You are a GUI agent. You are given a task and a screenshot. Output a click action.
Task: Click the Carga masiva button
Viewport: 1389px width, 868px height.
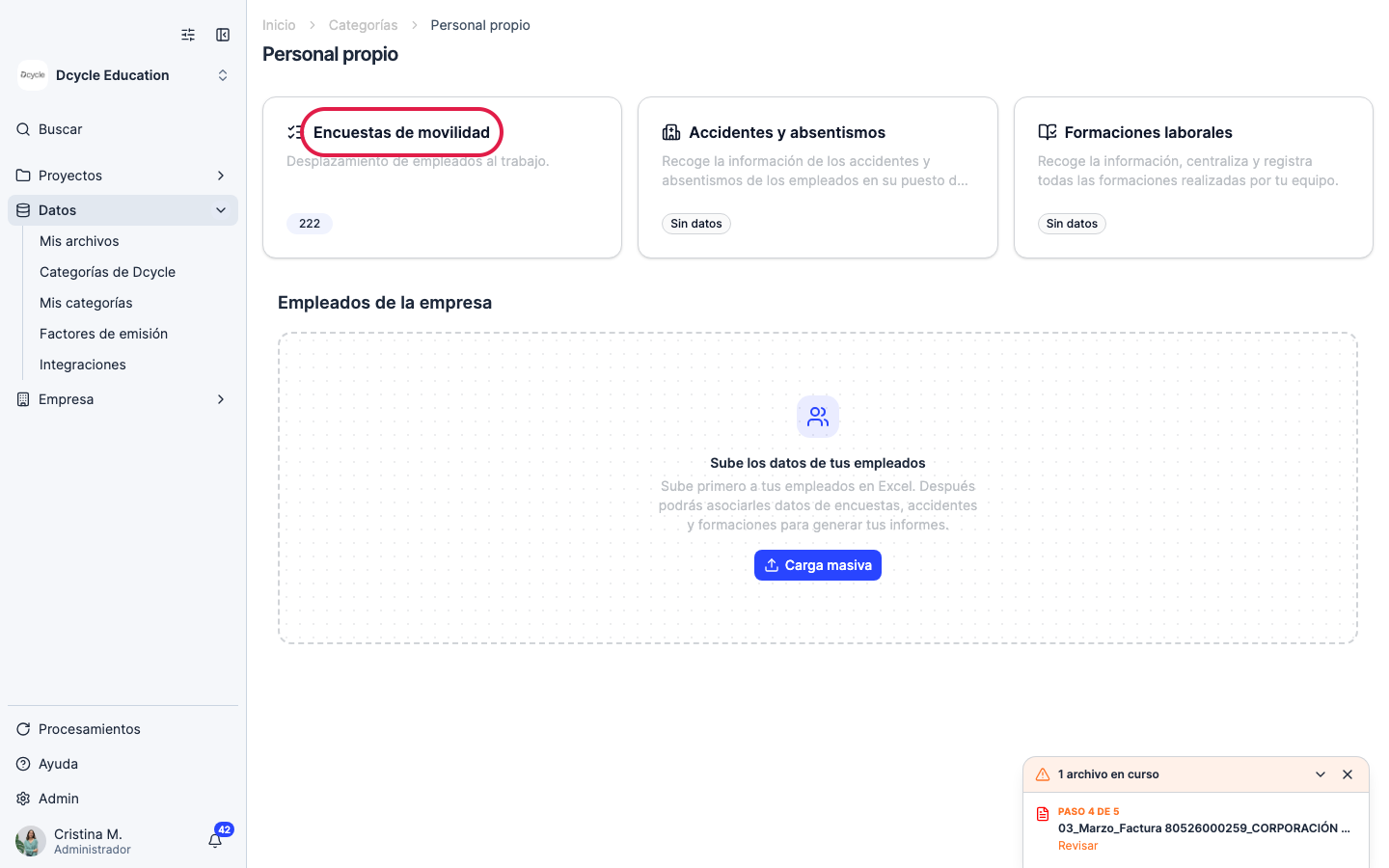click(818, 565)
